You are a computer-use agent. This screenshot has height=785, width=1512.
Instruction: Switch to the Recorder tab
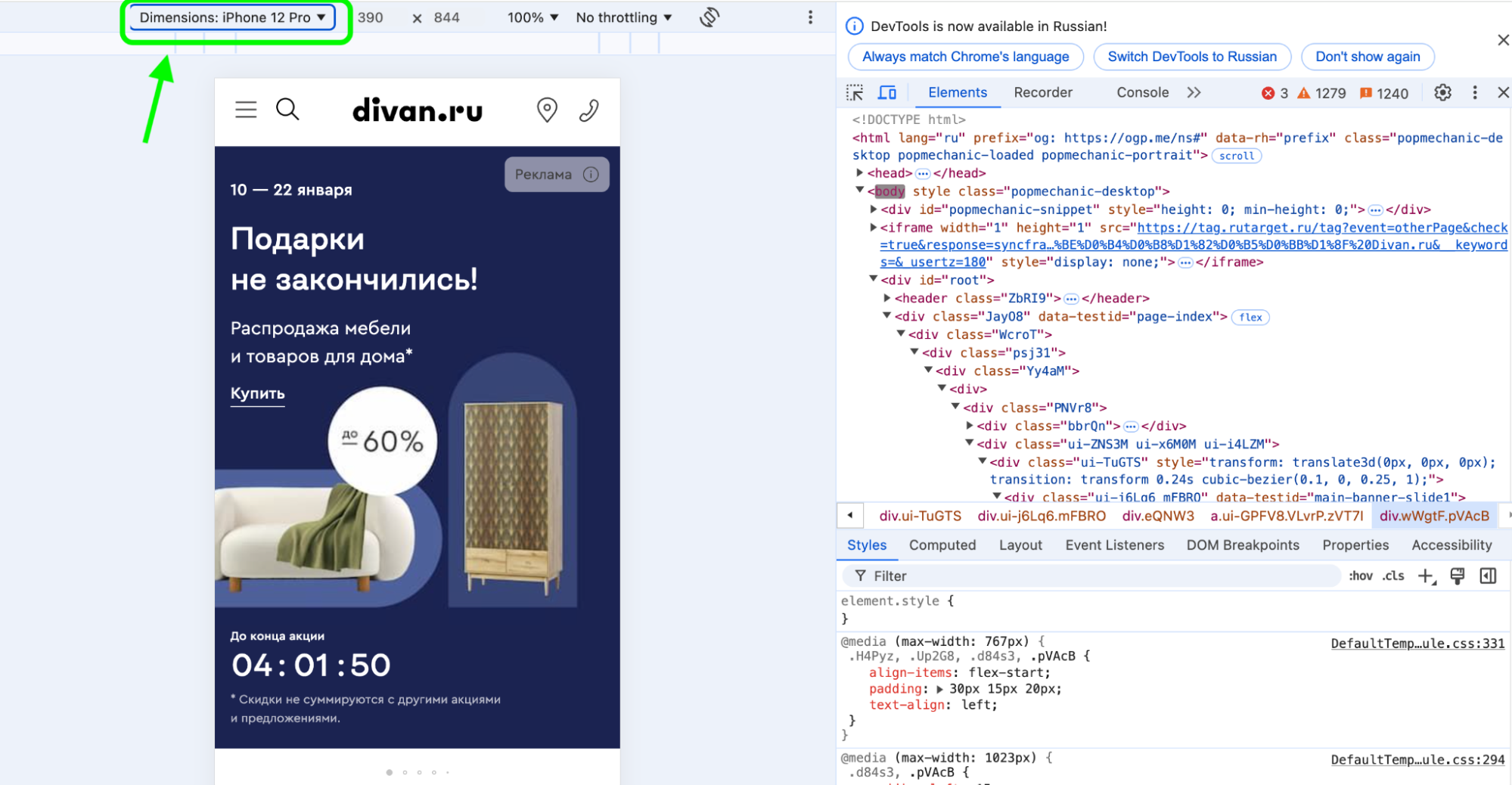(1043, 93)
